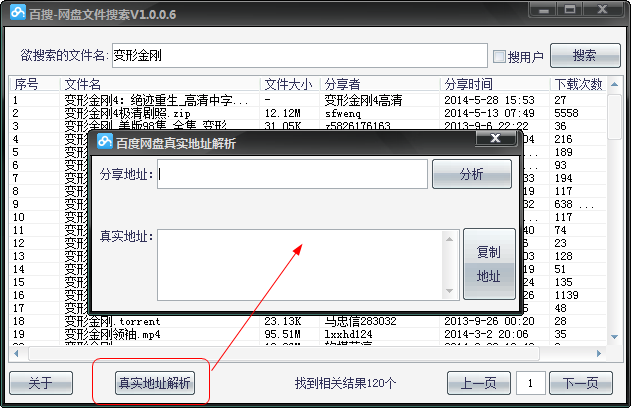
Task: Sort by the 下载次数 column header
Action: [578, 84]
